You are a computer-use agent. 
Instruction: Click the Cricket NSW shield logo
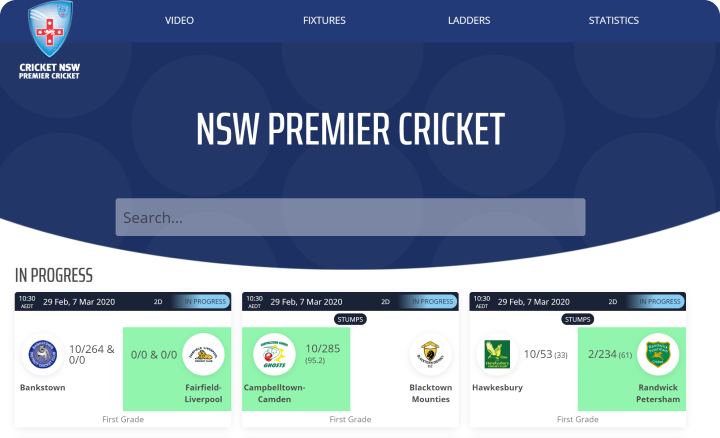pyautogui.click(x=50, y=29)
